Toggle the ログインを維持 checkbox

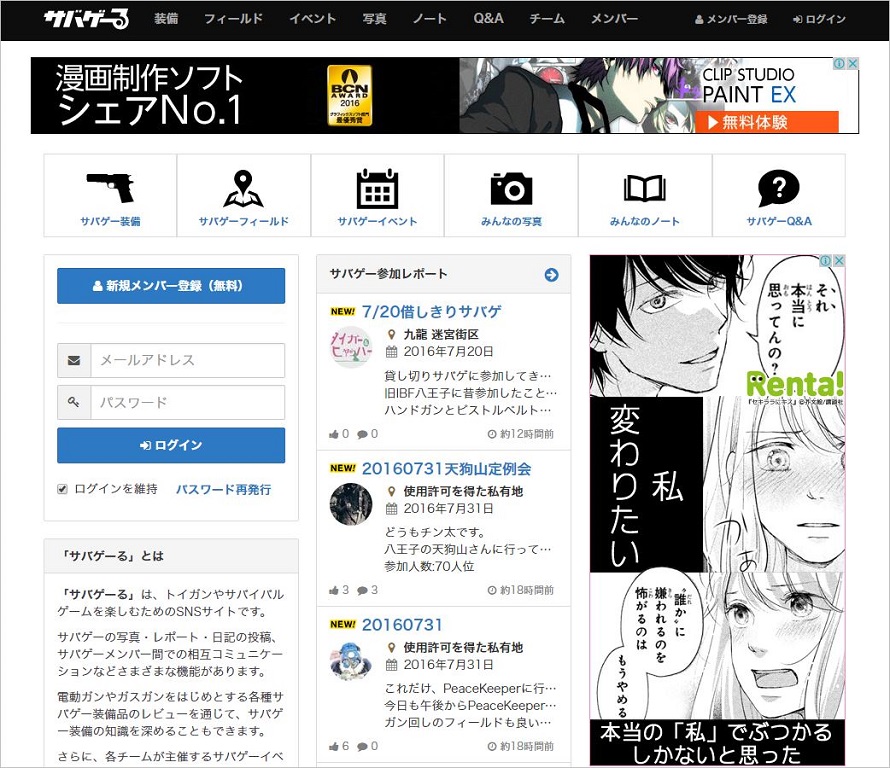[x=62, y=489]
